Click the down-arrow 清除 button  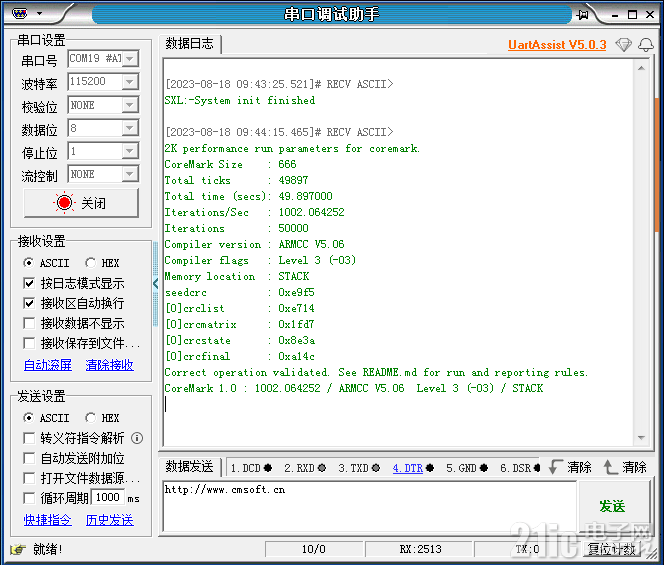click(570, 467)
